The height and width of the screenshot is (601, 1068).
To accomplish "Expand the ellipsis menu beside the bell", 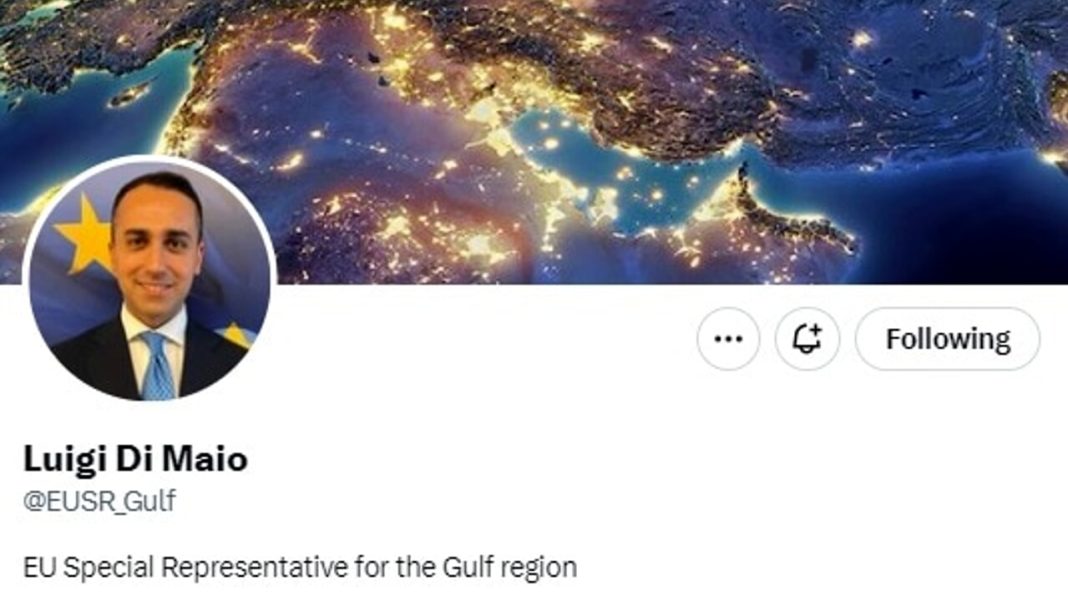I will pyautogui.click(x=728, y=339).
